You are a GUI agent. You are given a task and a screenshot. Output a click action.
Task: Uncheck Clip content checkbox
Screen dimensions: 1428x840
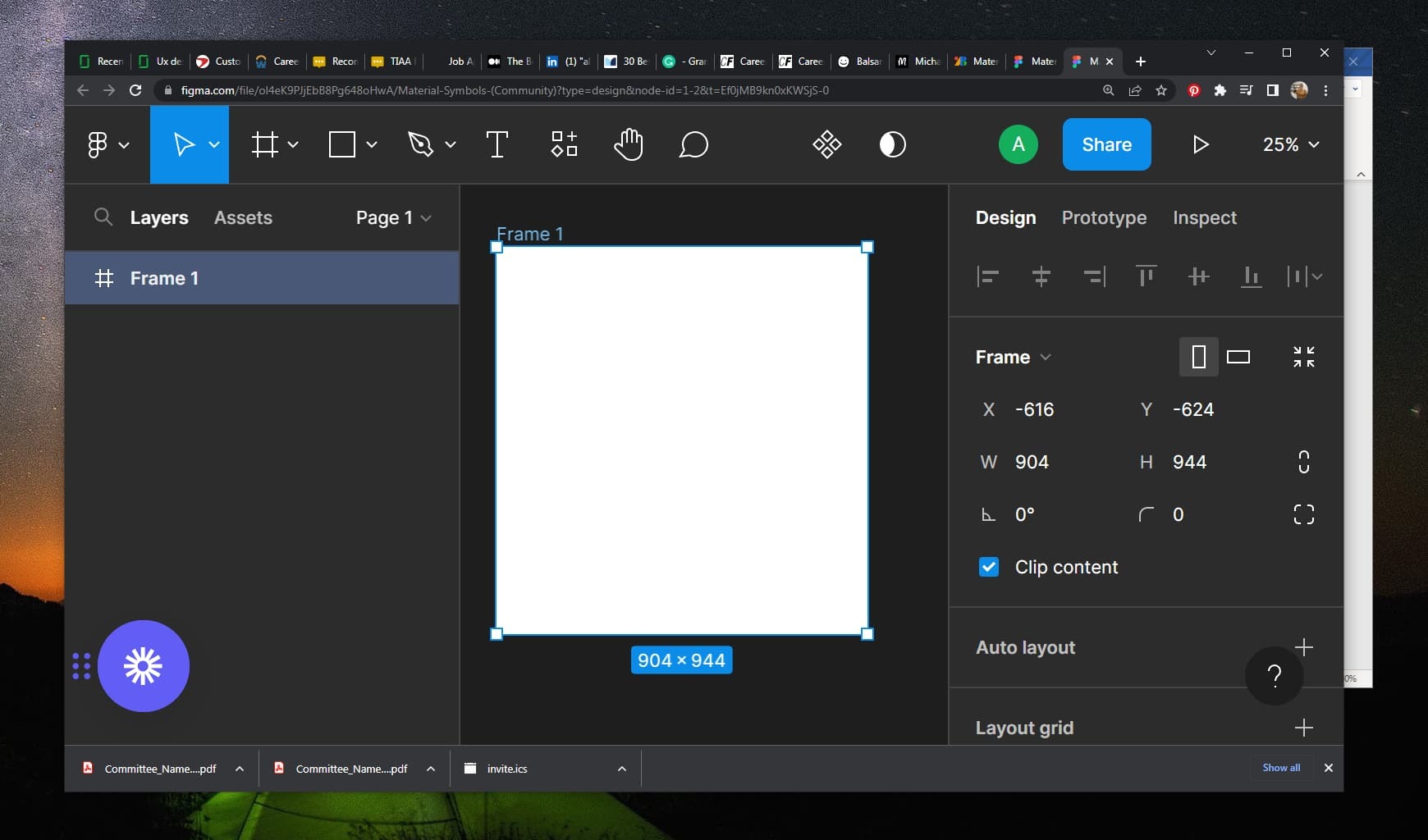[989, 567]
